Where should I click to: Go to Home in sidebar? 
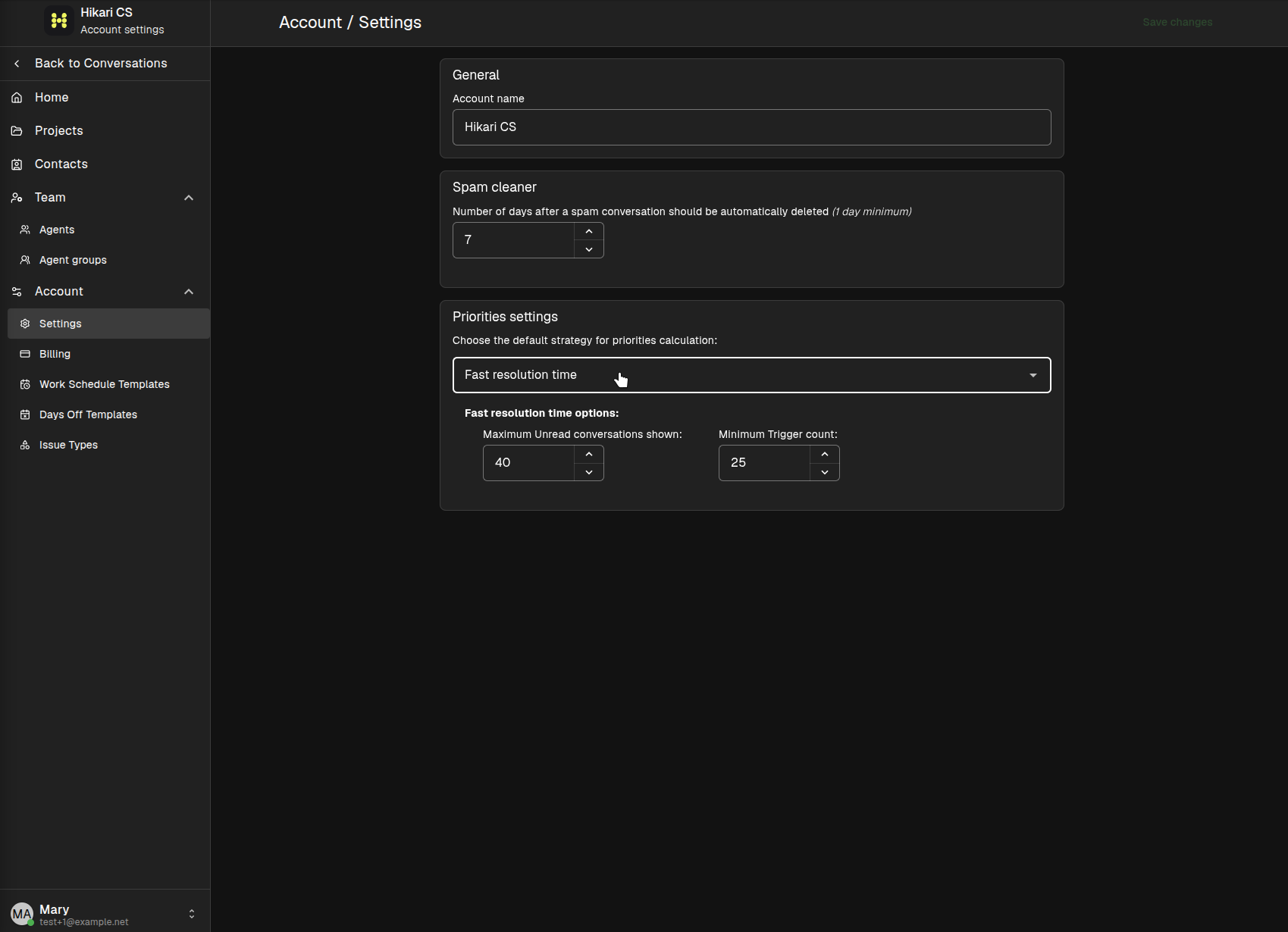(x=105, y=98)
